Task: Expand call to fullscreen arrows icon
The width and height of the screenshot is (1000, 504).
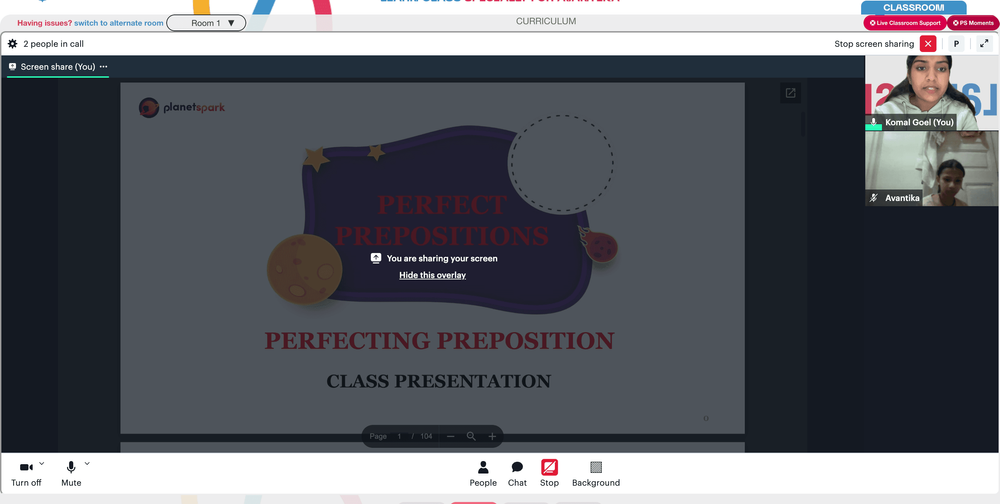Action: pyautogui.click(x=983, y=44)
